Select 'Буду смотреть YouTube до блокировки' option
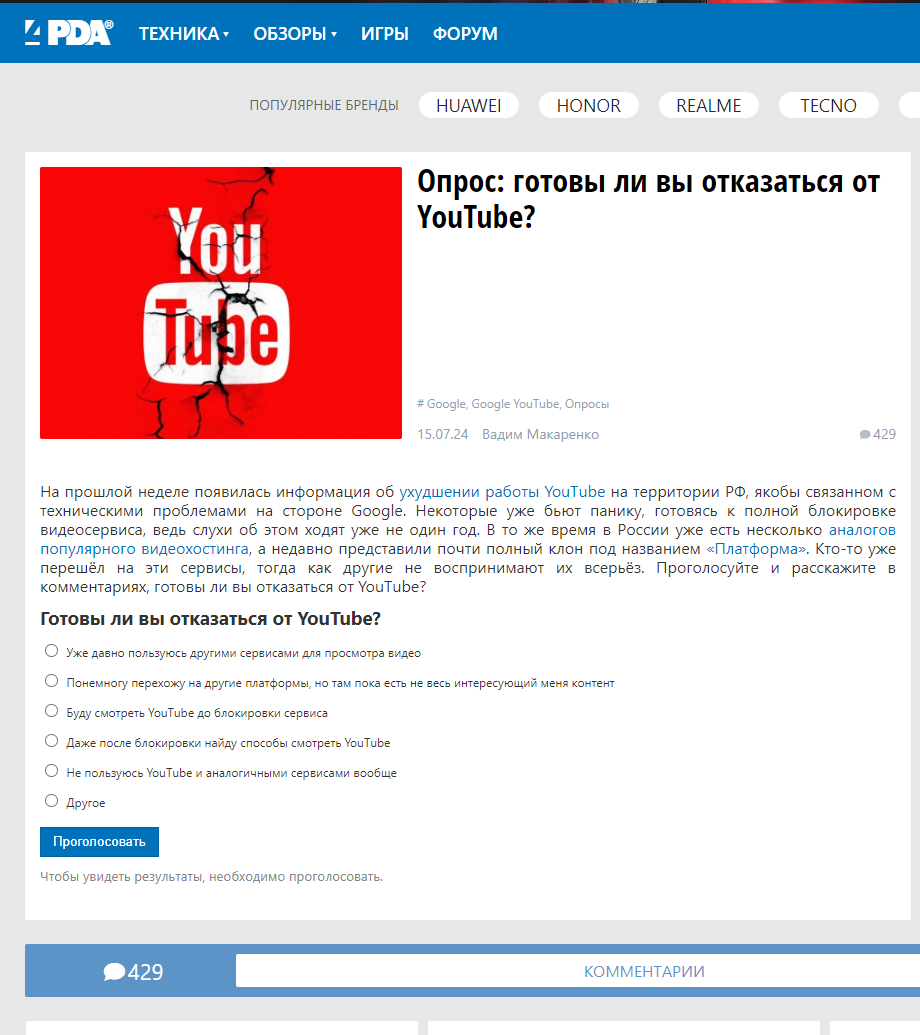The width and height of the screenshot is (920, 1035). pos(51,711)
